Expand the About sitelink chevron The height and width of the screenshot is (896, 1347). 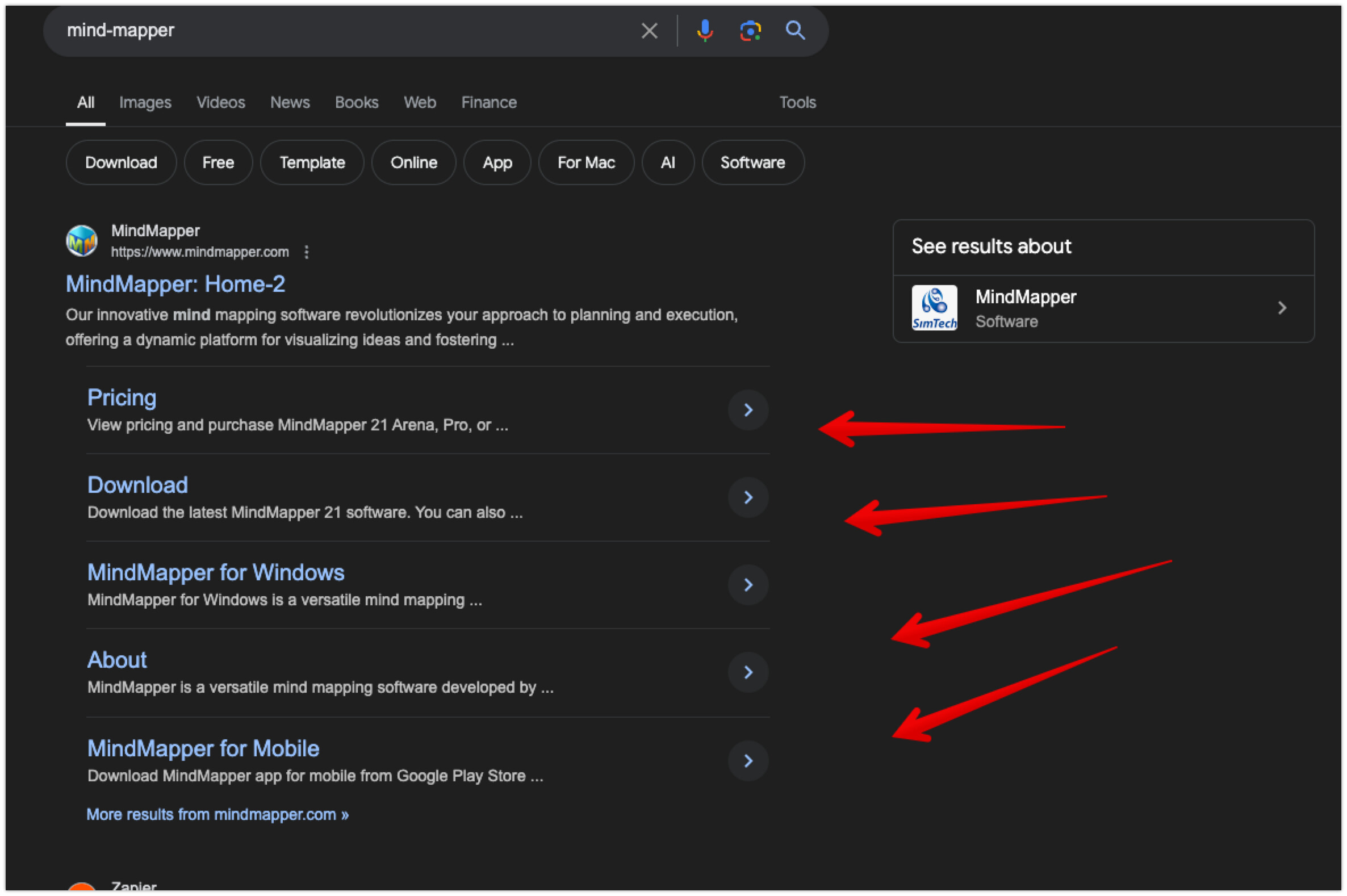click(748, 672)
